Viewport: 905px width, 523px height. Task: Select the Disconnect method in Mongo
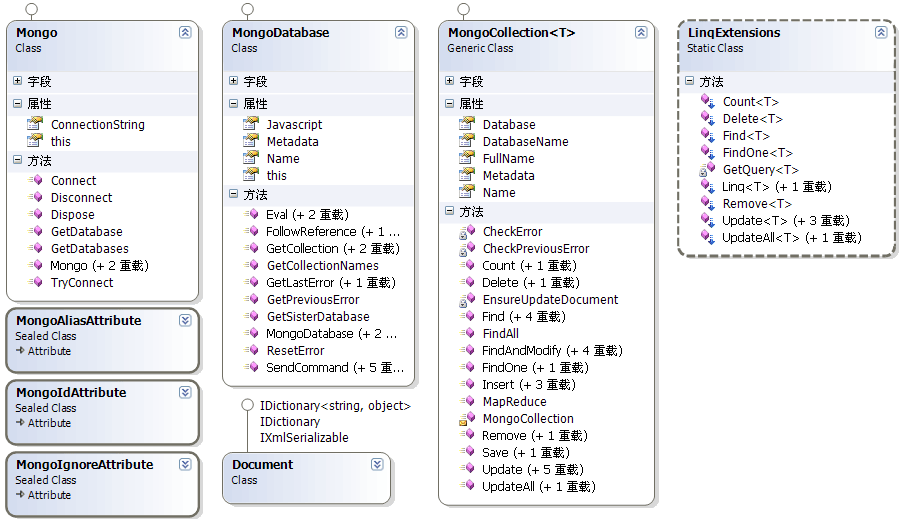pyautogui.click(x=81, y=197)
